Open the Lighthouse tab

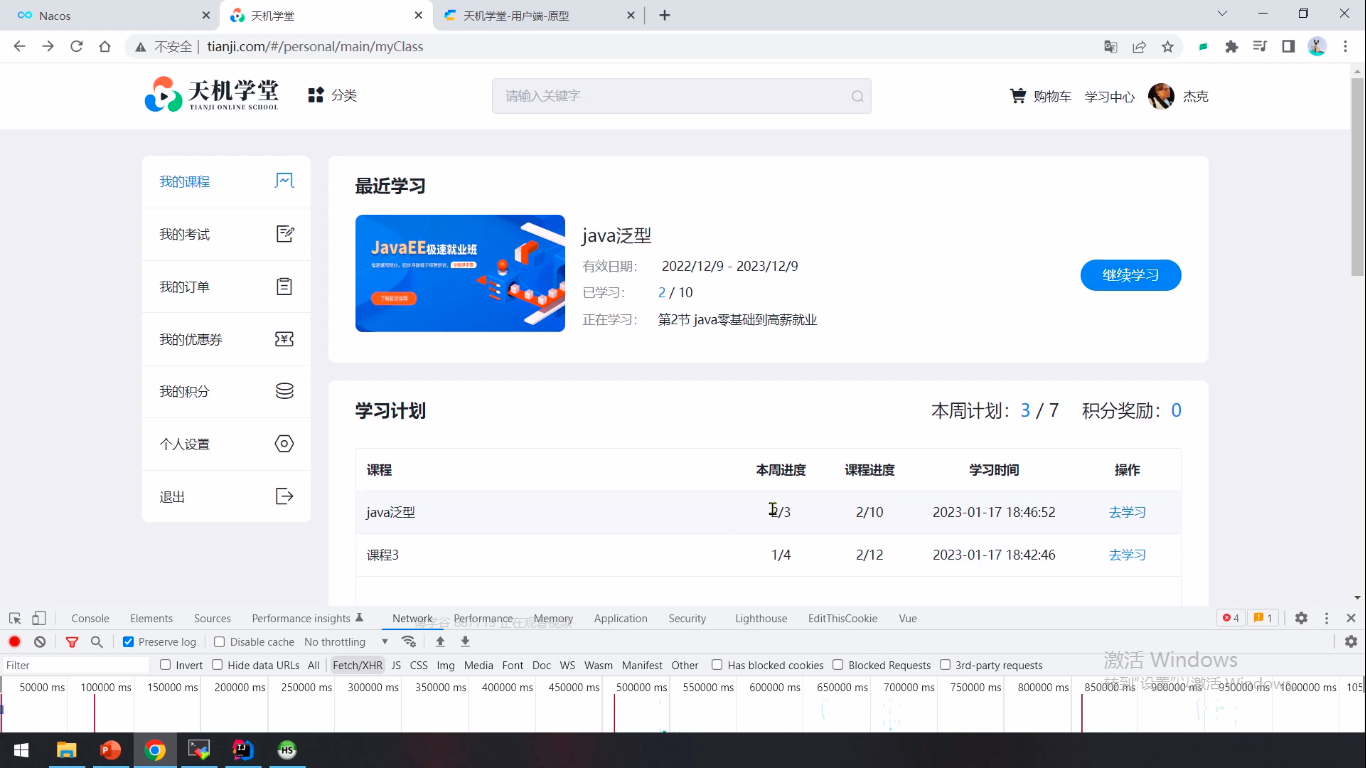(x=761, y=618)
